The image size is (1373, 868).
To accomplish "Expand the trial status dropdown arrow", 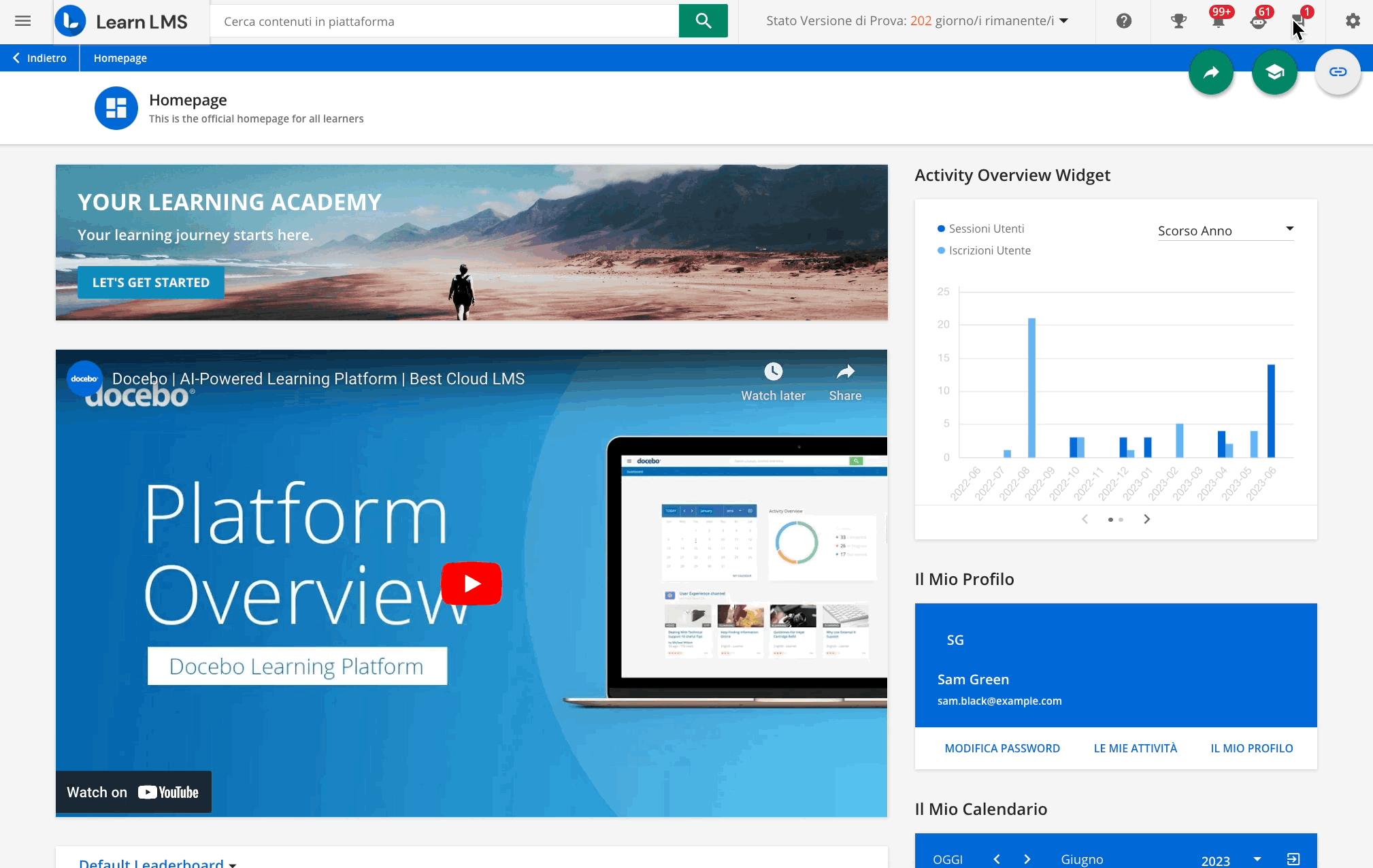I will (x=1063, y=20).
